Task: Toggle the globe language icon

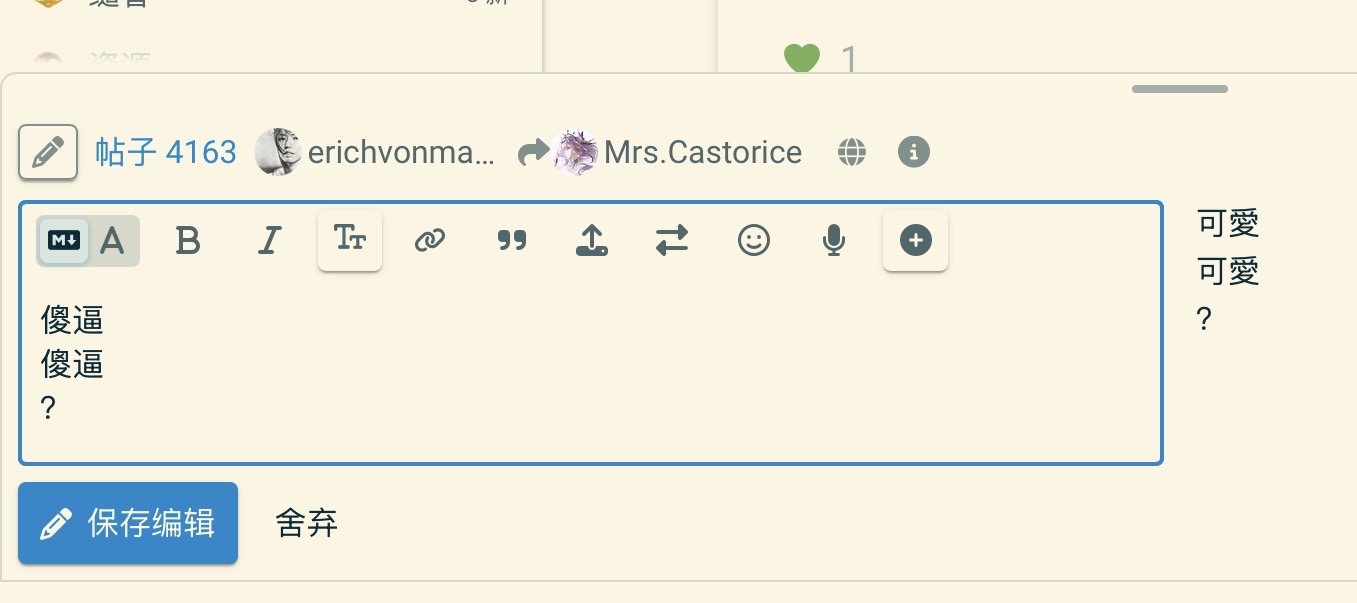Action: [x=852, y=152]
